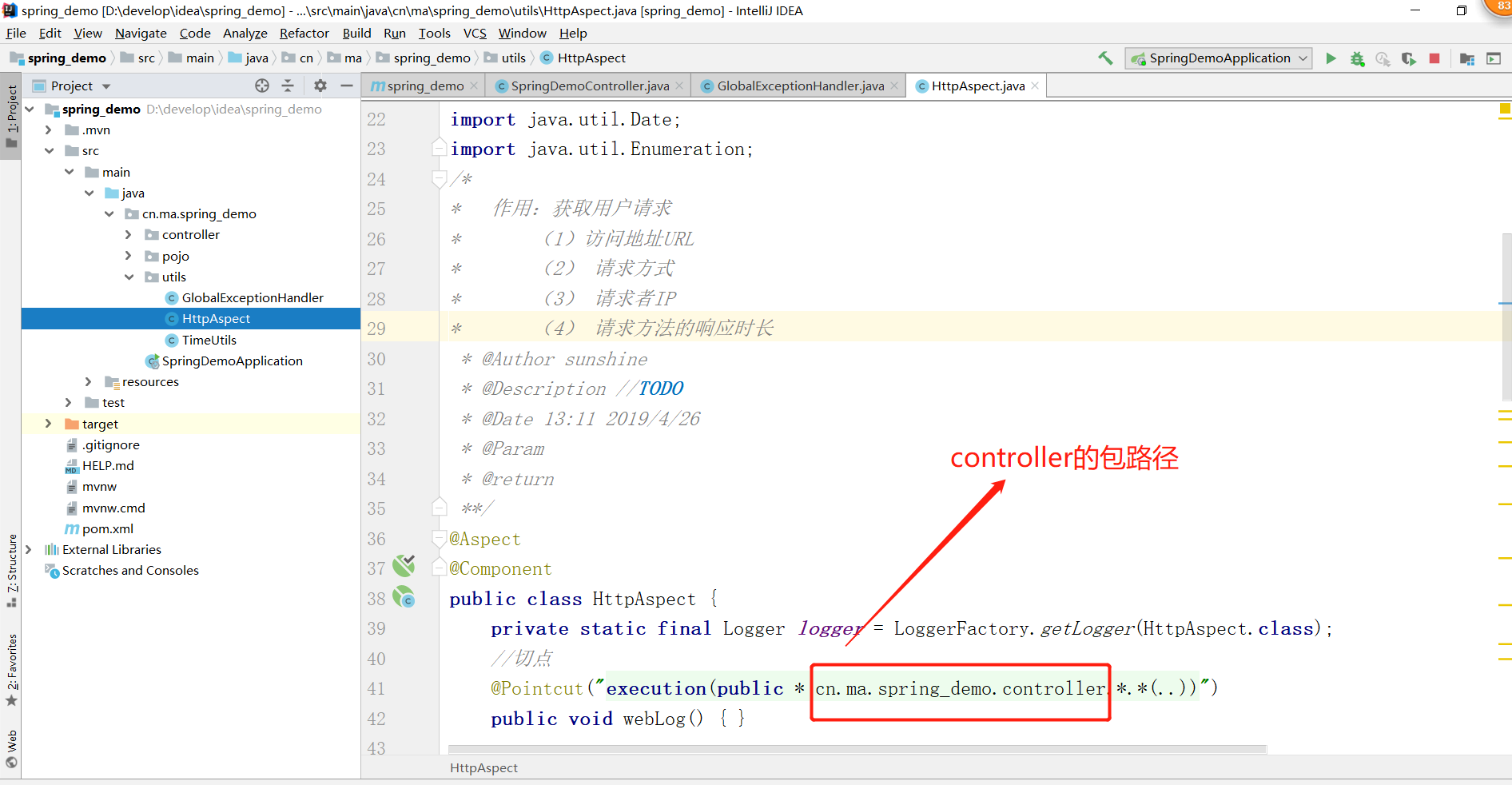Hide the Project tool window
The image size is (1512, 785).
pos(347,86)
